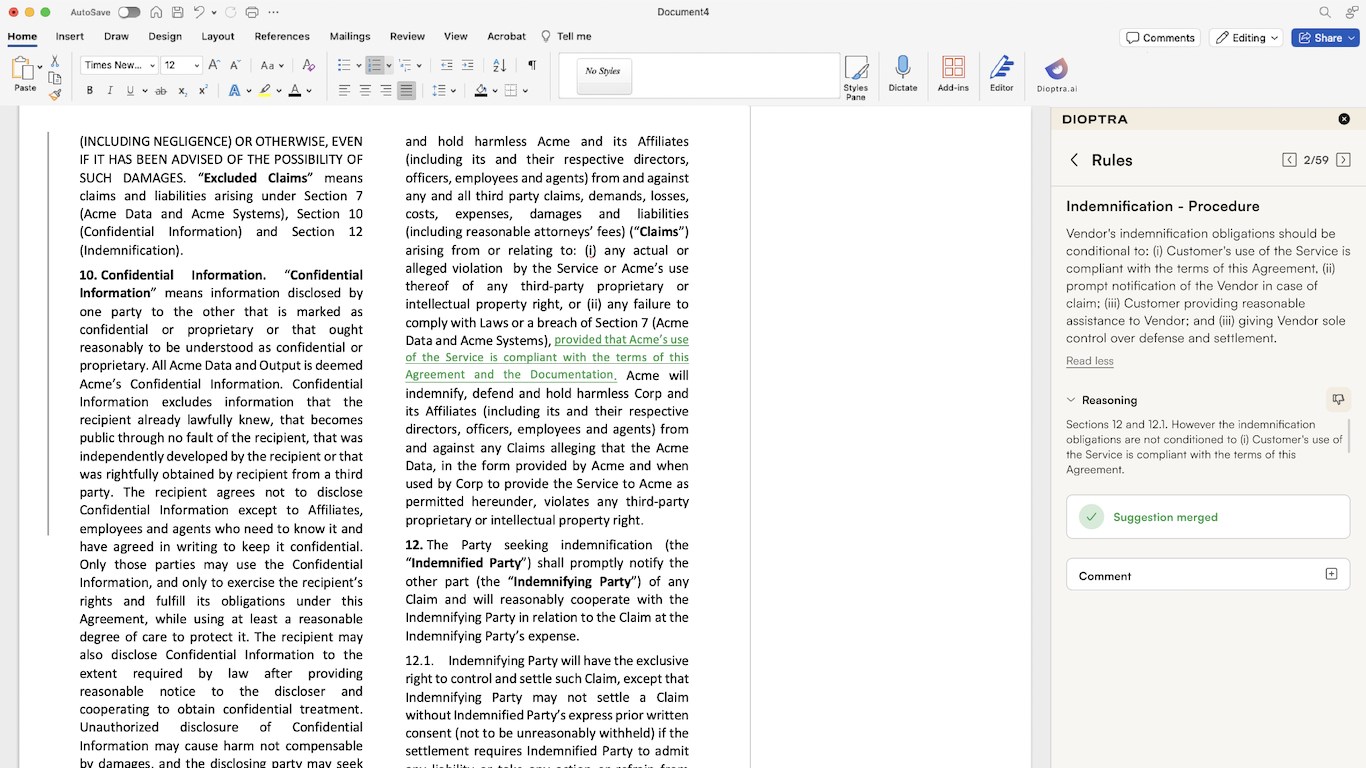
Task: Click thumbs-down icon next to Reasoning
Action: coord(1338,400)
